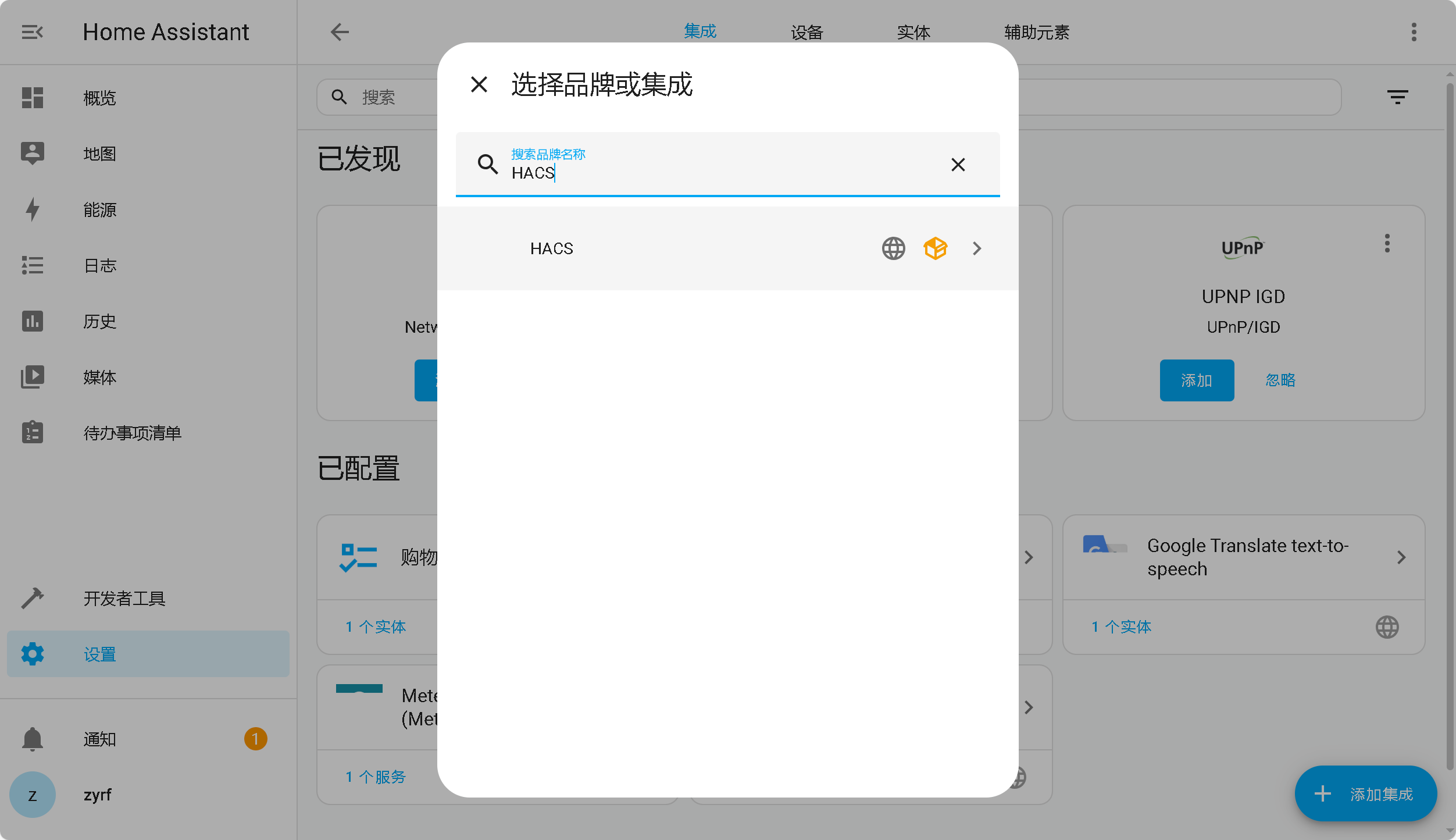
Task: Open 地图 map page
Action: coord(148,154)
